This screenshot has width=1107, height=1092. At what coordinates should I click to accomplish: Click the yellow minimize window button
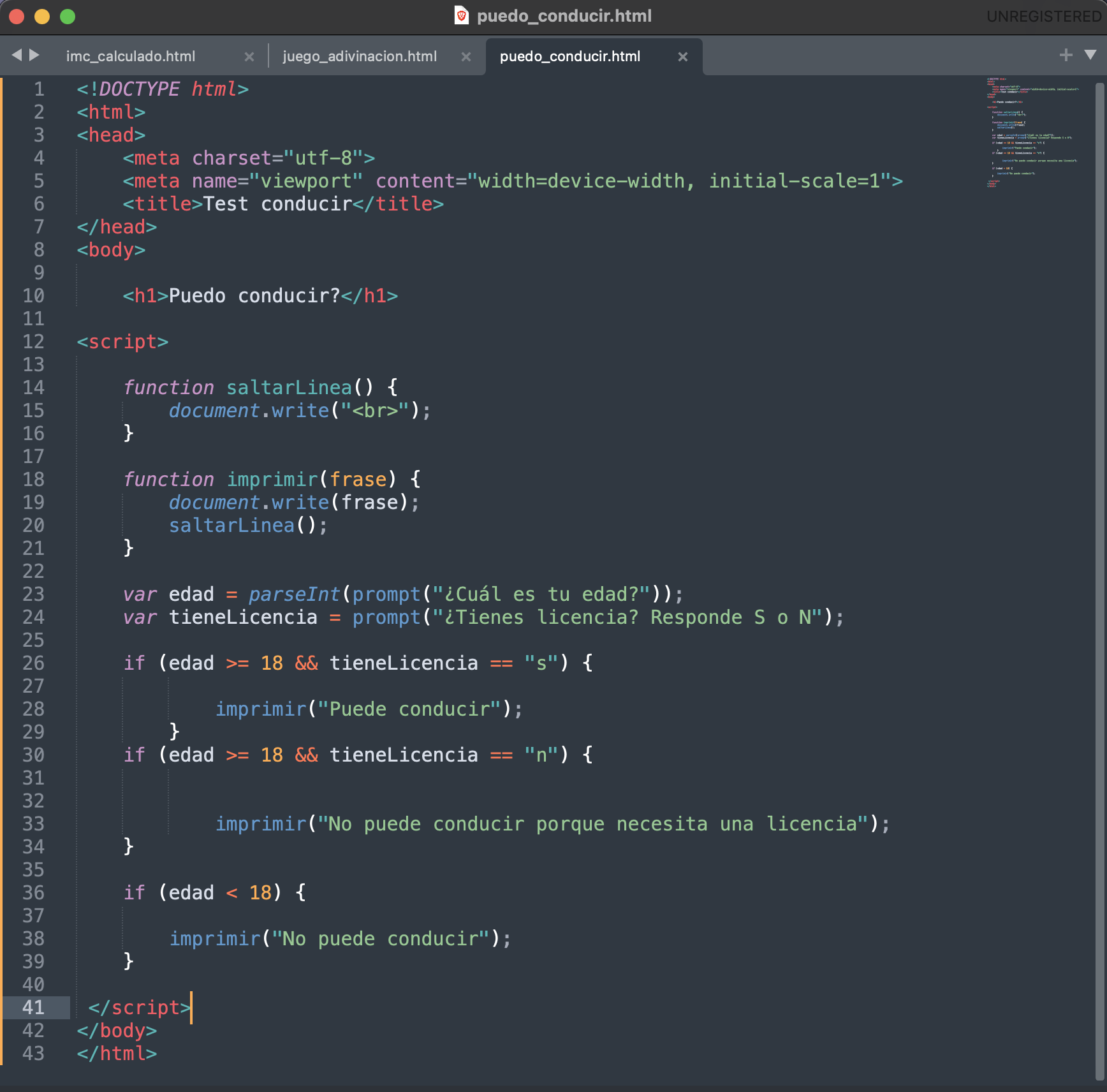click(x=42, y=17)
